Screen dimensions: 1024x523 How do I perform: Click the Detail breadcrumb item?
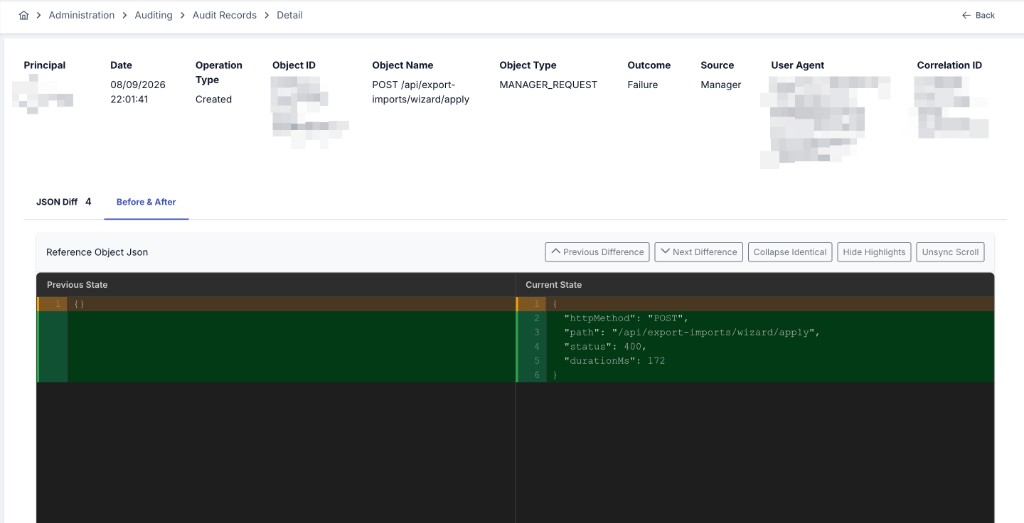pos(289,15)
